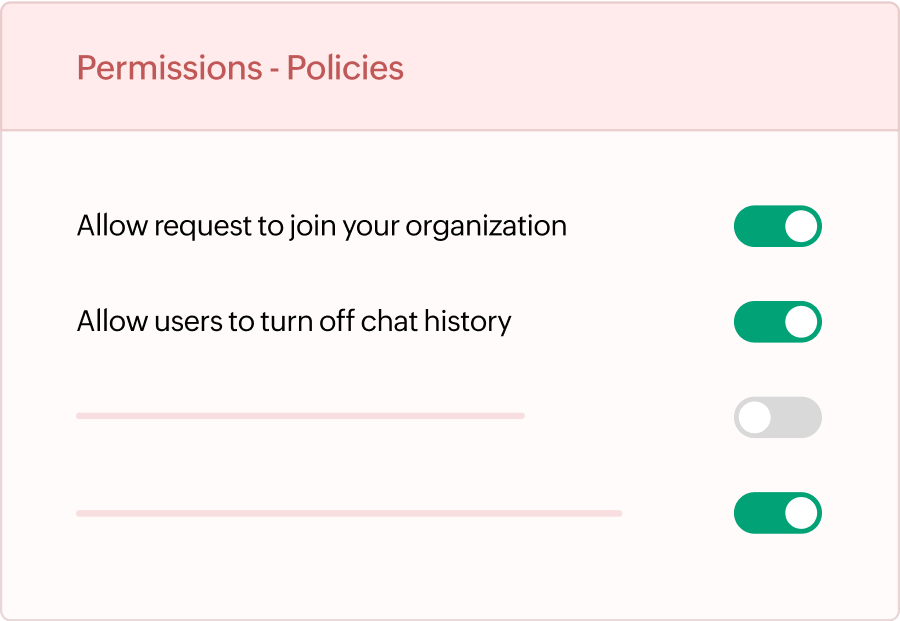Click the "Allow users to turn off chat history" label
The width and height of the screenshot is (900, 621).
[293, 322]
